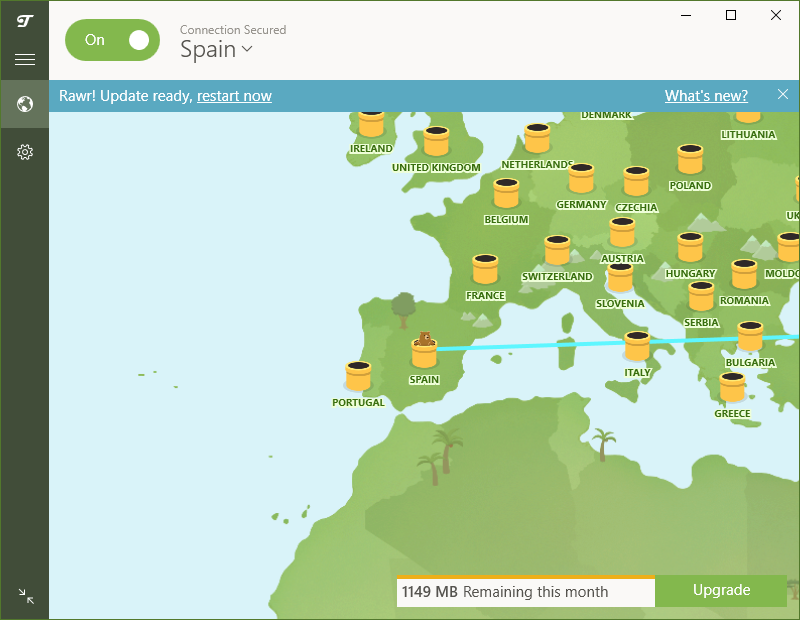The height and width of the screenshot is (620, 800).
Task: Select the Bulgaria tunnel icon
Action: (x=750, y=336)
